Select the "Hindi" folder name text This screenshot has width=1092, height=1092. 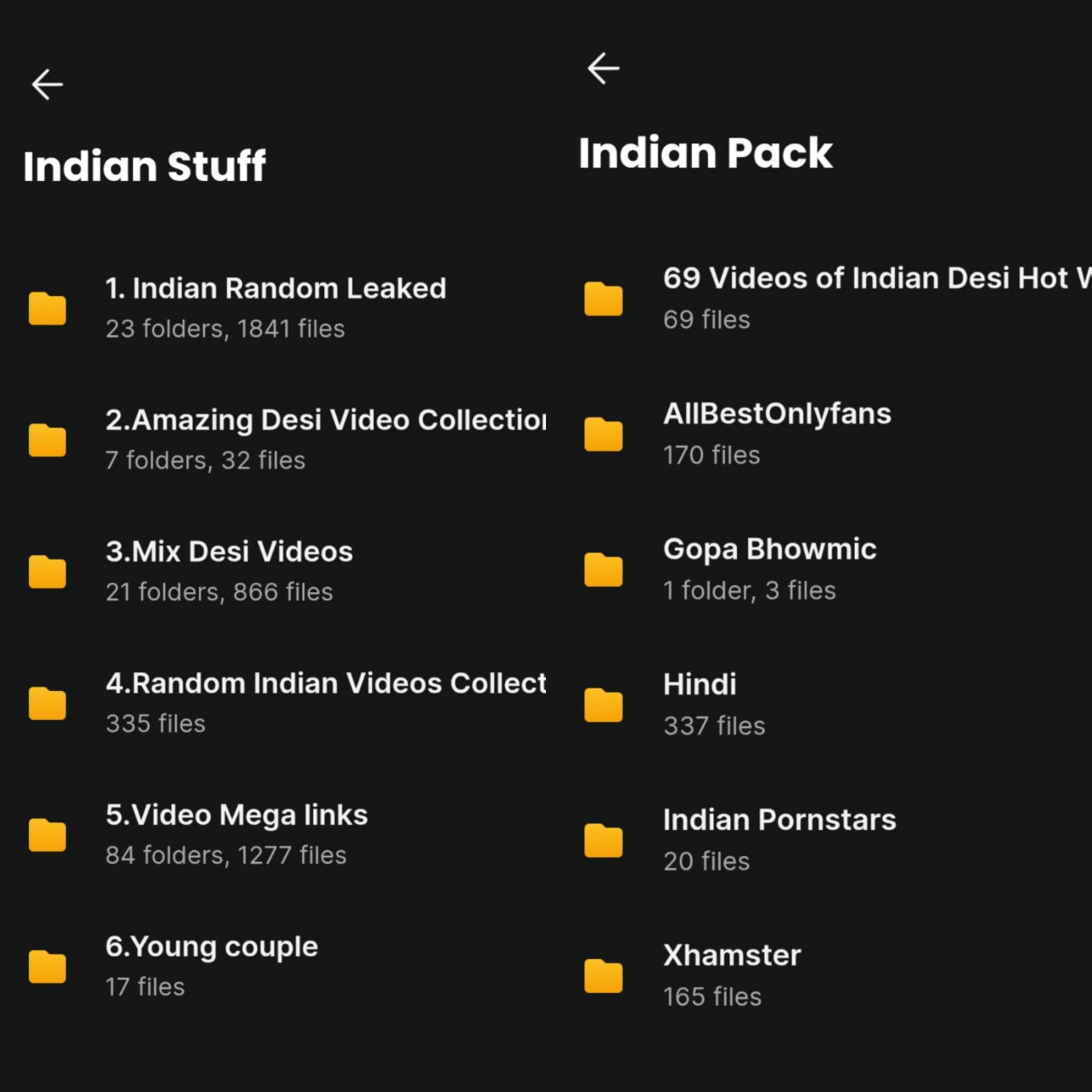(x=700, y=683)
